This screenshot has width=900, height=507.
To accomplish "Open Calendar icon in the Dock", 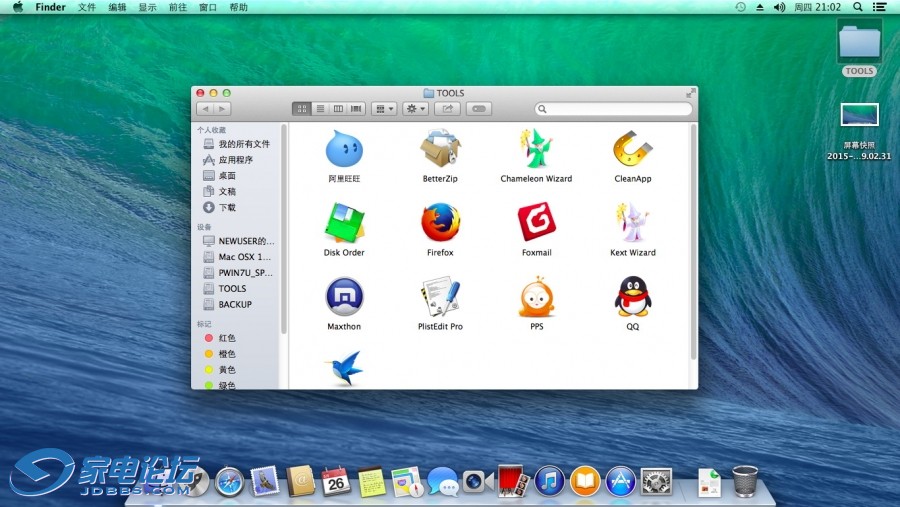I will coord(336,481).
